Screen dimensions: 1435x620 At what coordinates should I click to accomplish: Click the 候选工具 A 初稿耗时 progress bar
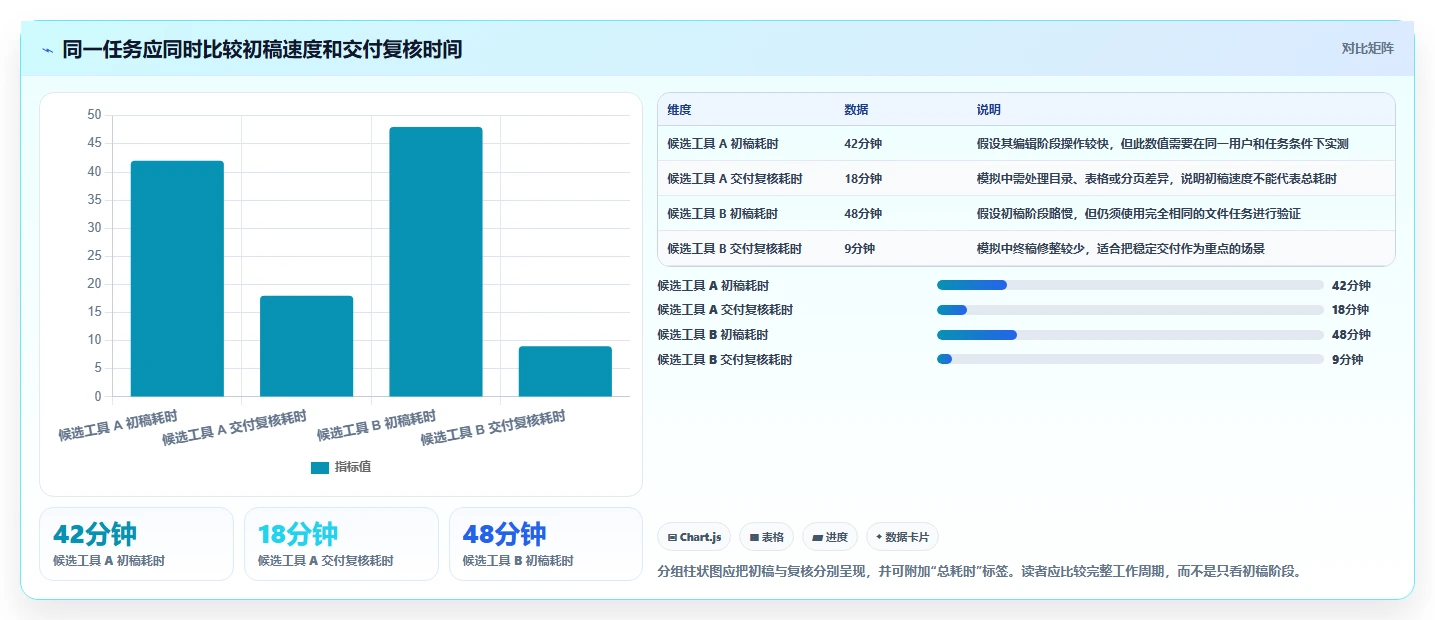click(1130, 285)
